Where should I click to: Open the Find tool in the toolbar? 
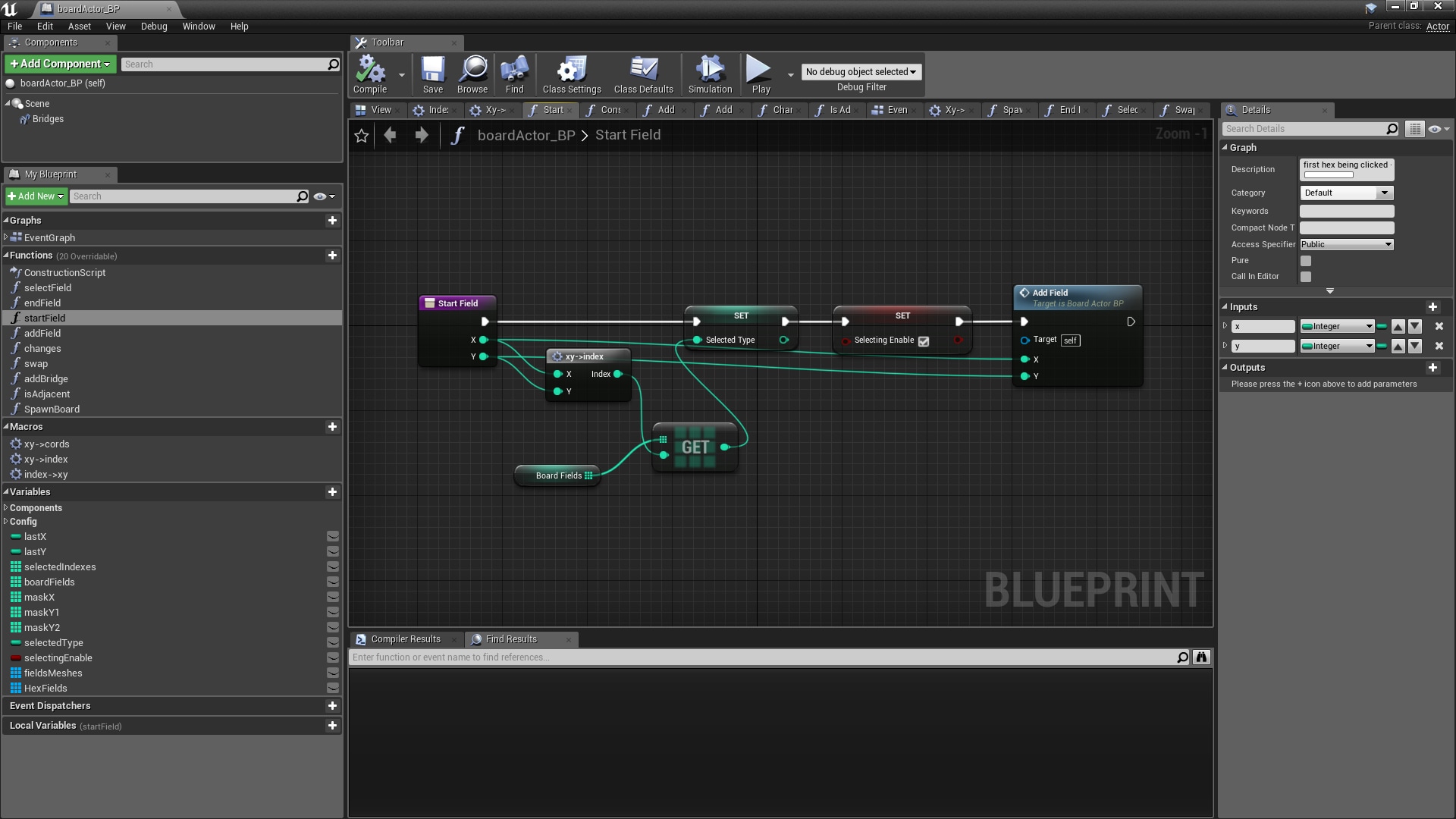pyautogui.click(x=514, y=74)
